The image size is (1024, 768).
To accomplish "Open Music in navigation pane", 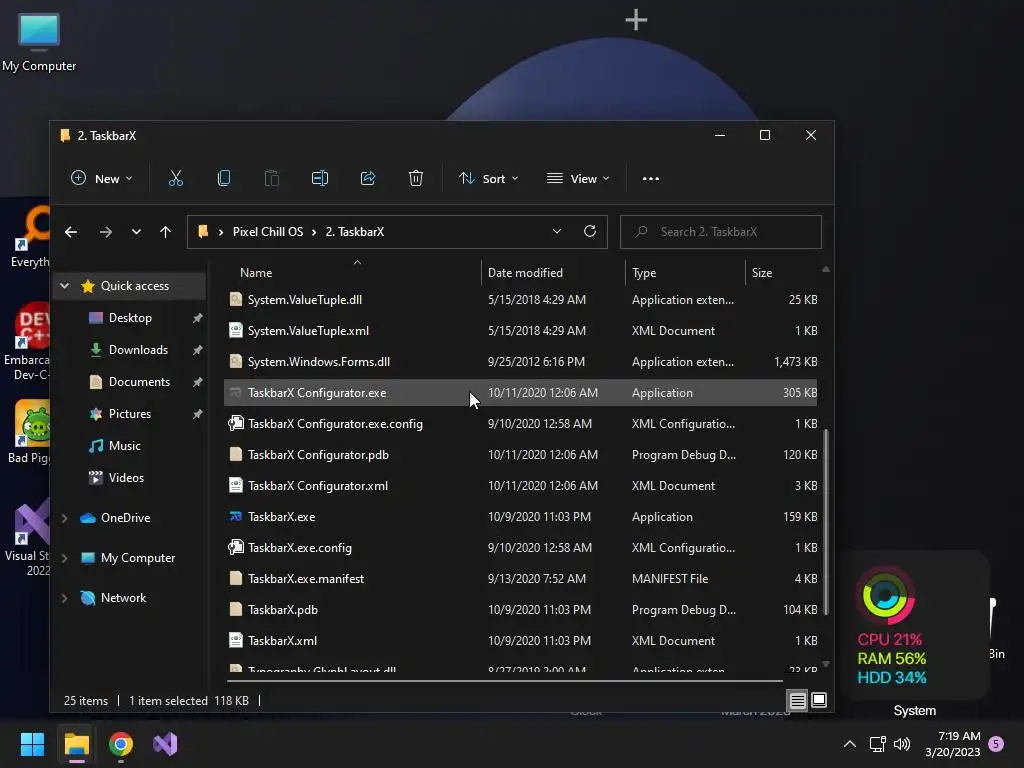I will pyautogui.click(x=124, y=446).
